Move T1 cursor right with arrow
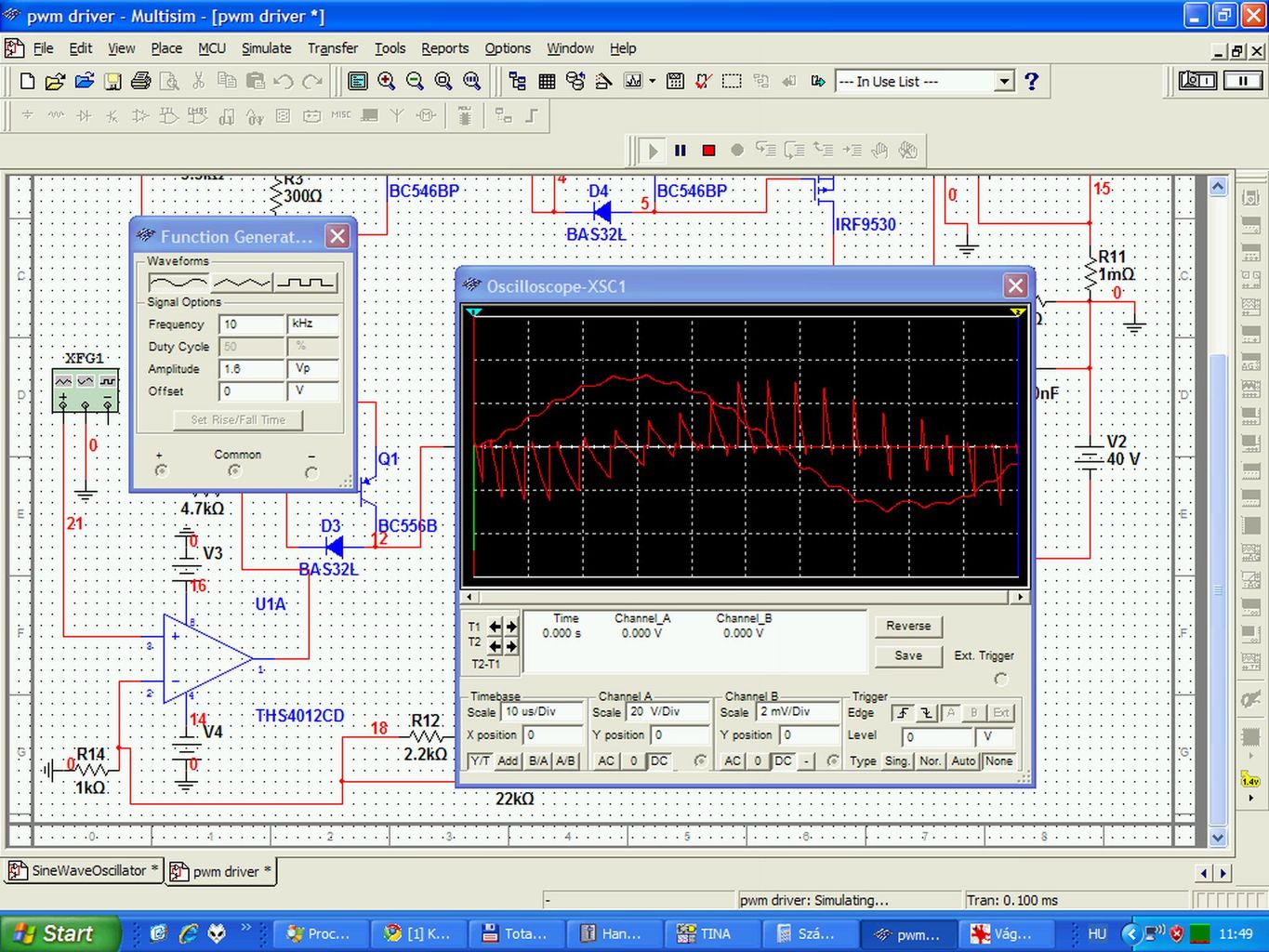Viewport: 1269px width, 952px height. coord(510,627)
